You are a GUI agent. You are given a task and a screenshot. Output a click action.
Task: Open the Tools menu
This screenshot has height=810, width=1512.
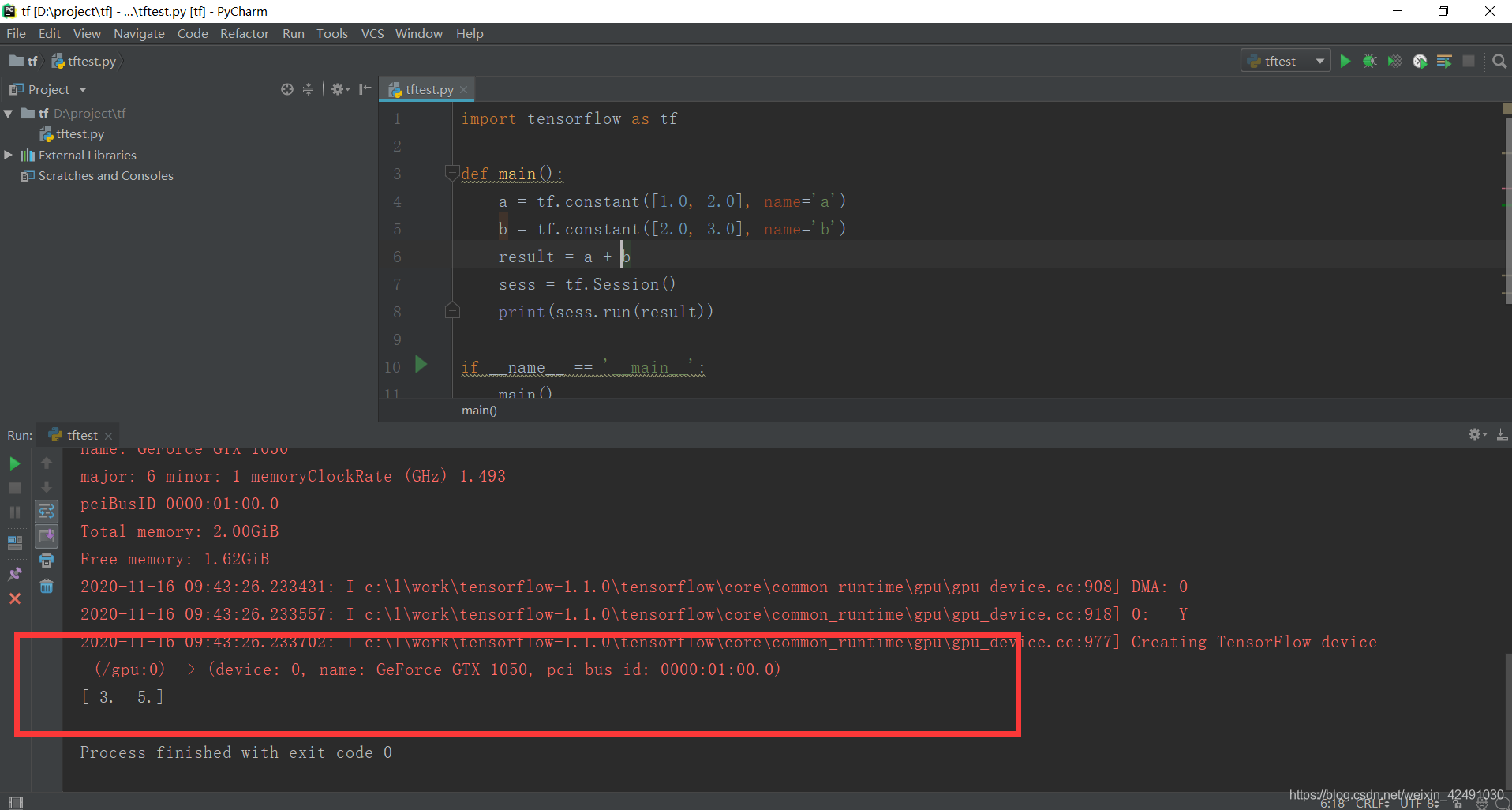tap(332, 33)
